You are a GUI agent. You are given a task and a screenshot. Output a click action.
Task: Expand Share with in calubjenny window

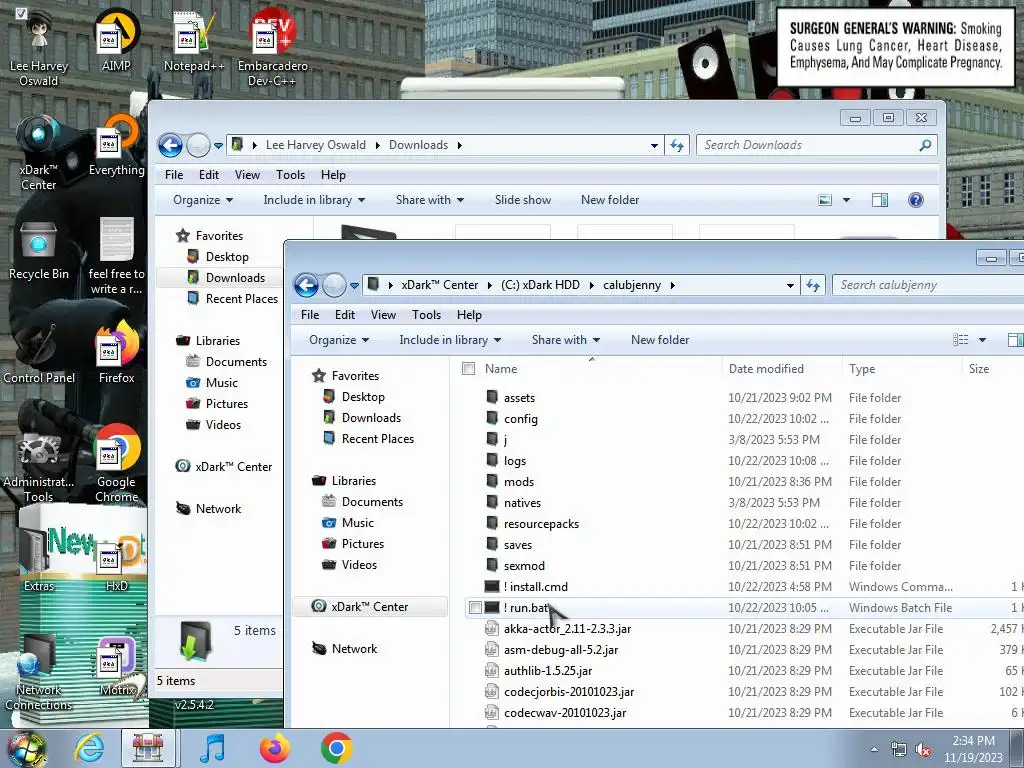click(x=566, y=340)
